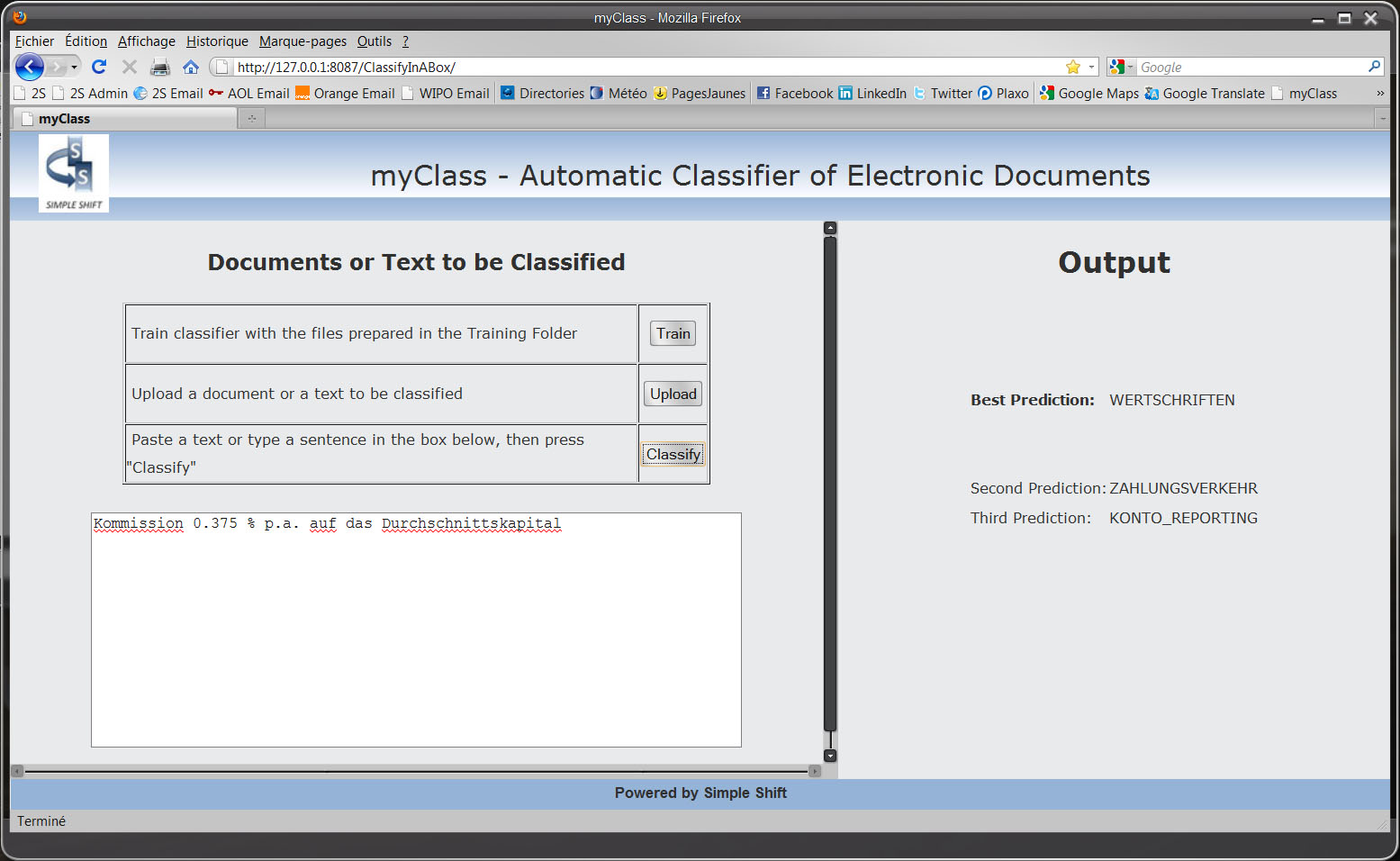Open the AOL Email bookmark
The height and width of the screenshot is (861, 1400).
pyautogui.click(x=249, y=94)
